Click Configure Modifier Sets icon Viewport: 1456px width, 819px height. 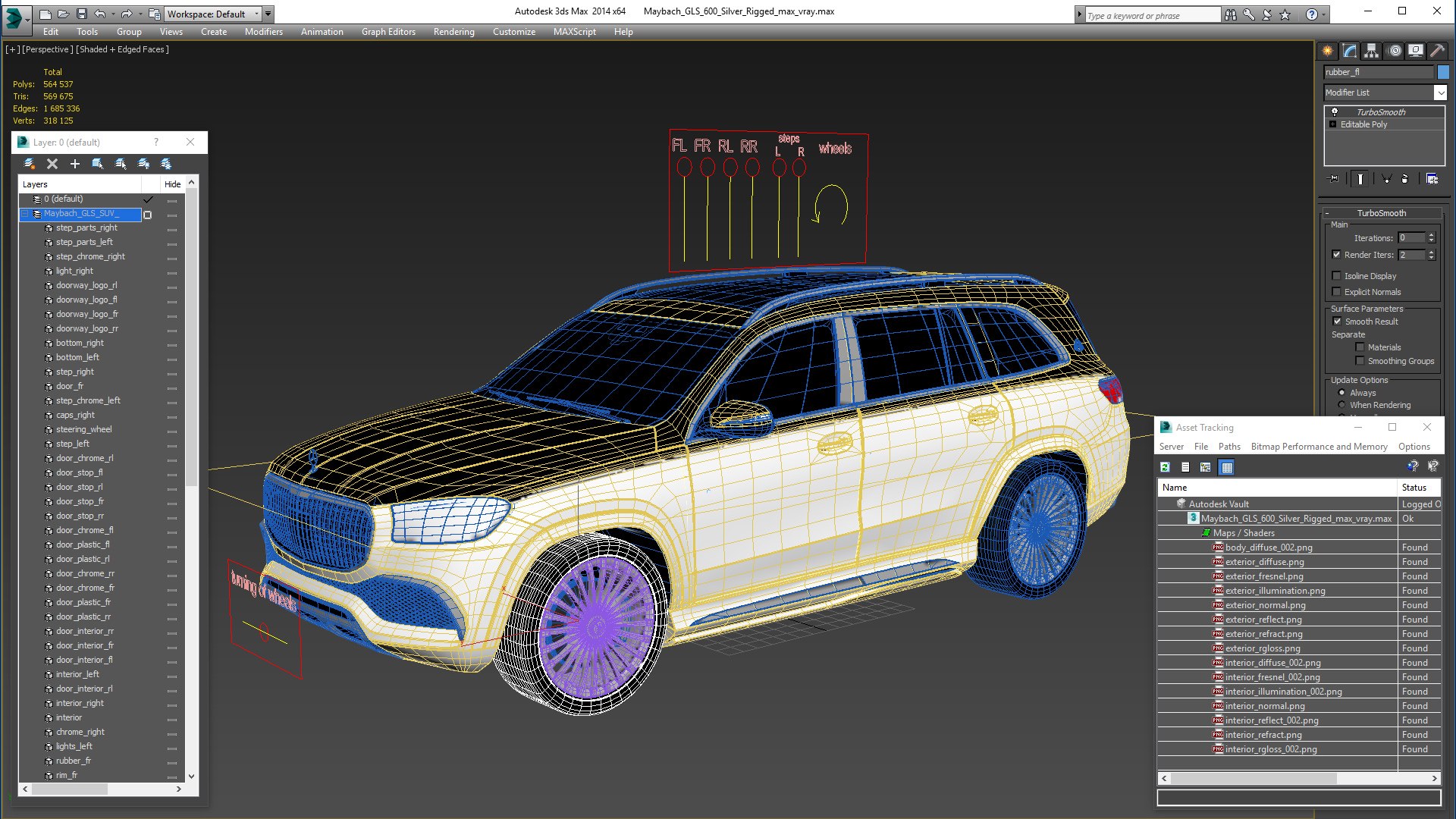tap(1432, 179)
